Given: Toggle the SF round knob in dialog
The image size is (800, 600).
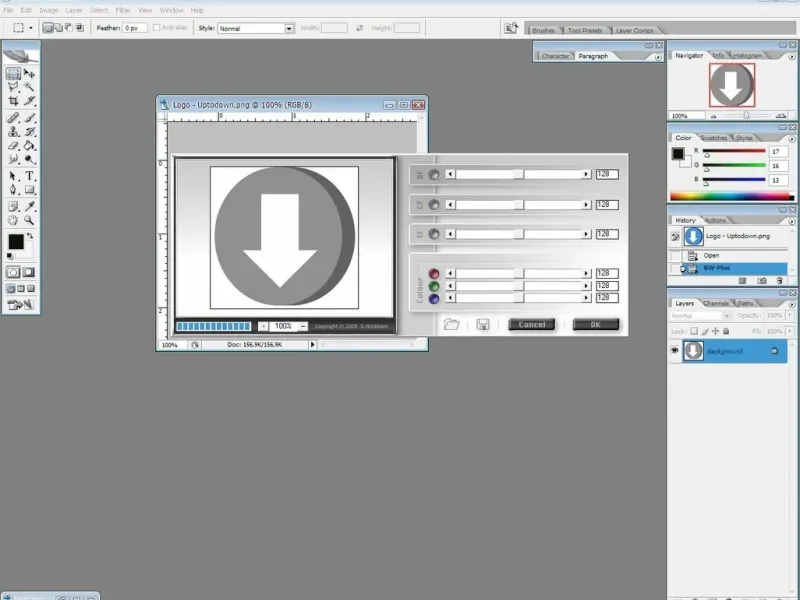Looking at the screenshot, I should (x=434, y=234).
